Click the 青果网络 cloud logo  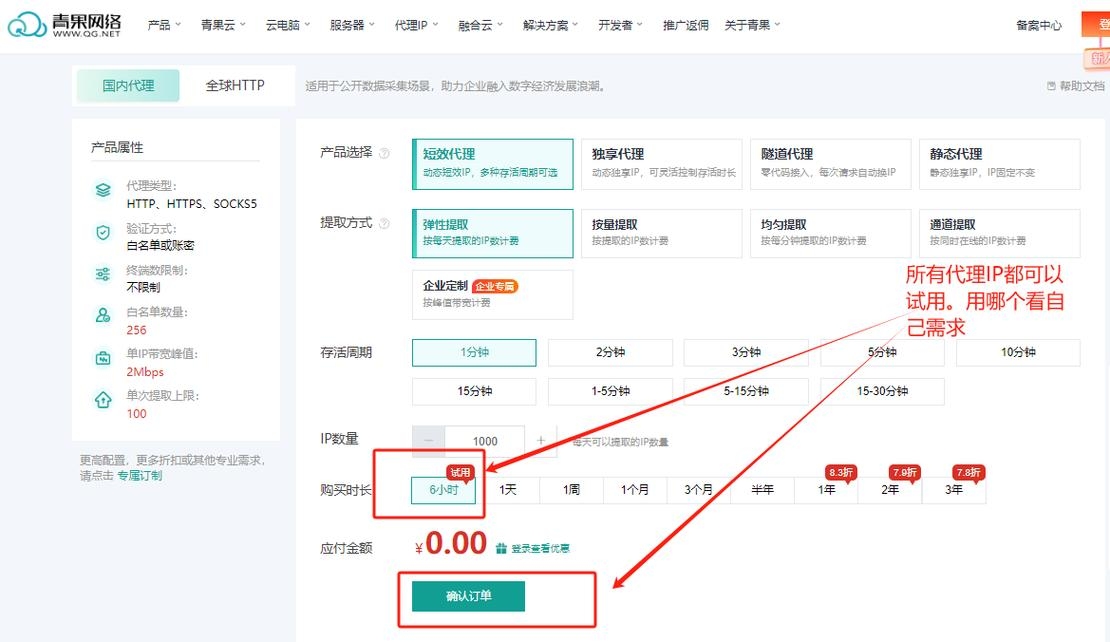point(27,22)
